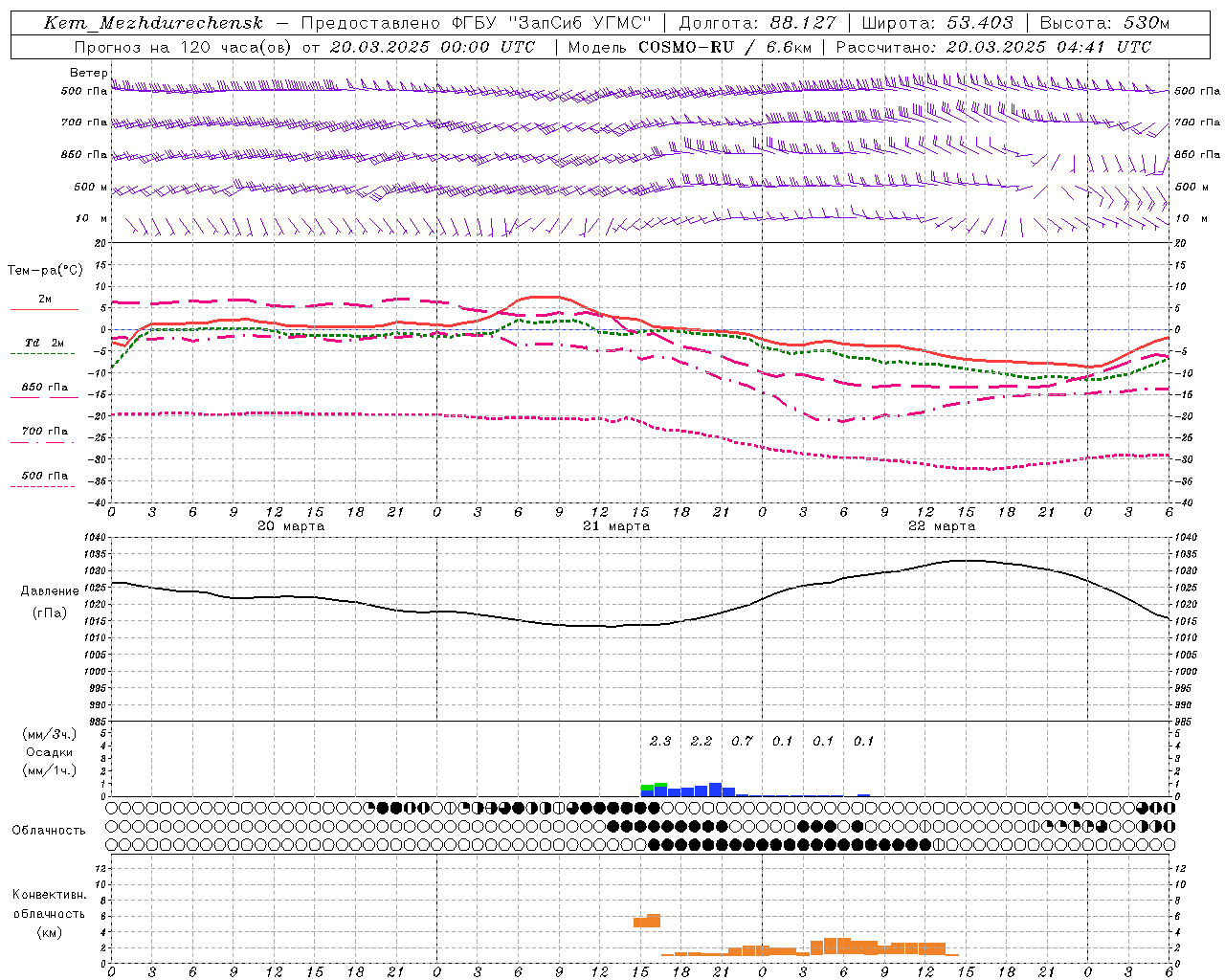Click the '2.3' three-hour precipitation value
The image size is (1225, 980).
[x=660, y=741]
